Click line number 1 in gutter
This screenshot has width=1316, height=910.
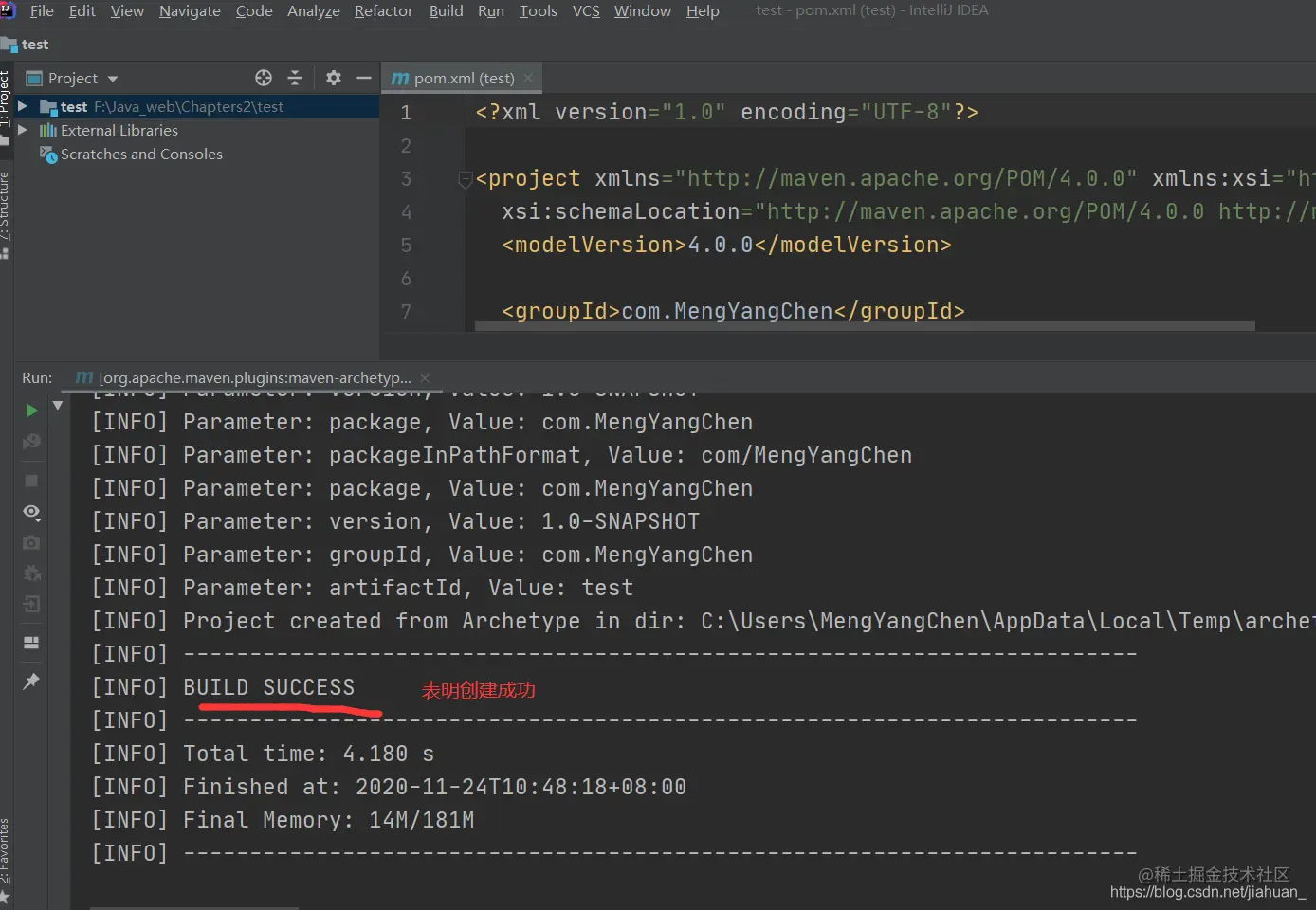click(x=406, y=113)
